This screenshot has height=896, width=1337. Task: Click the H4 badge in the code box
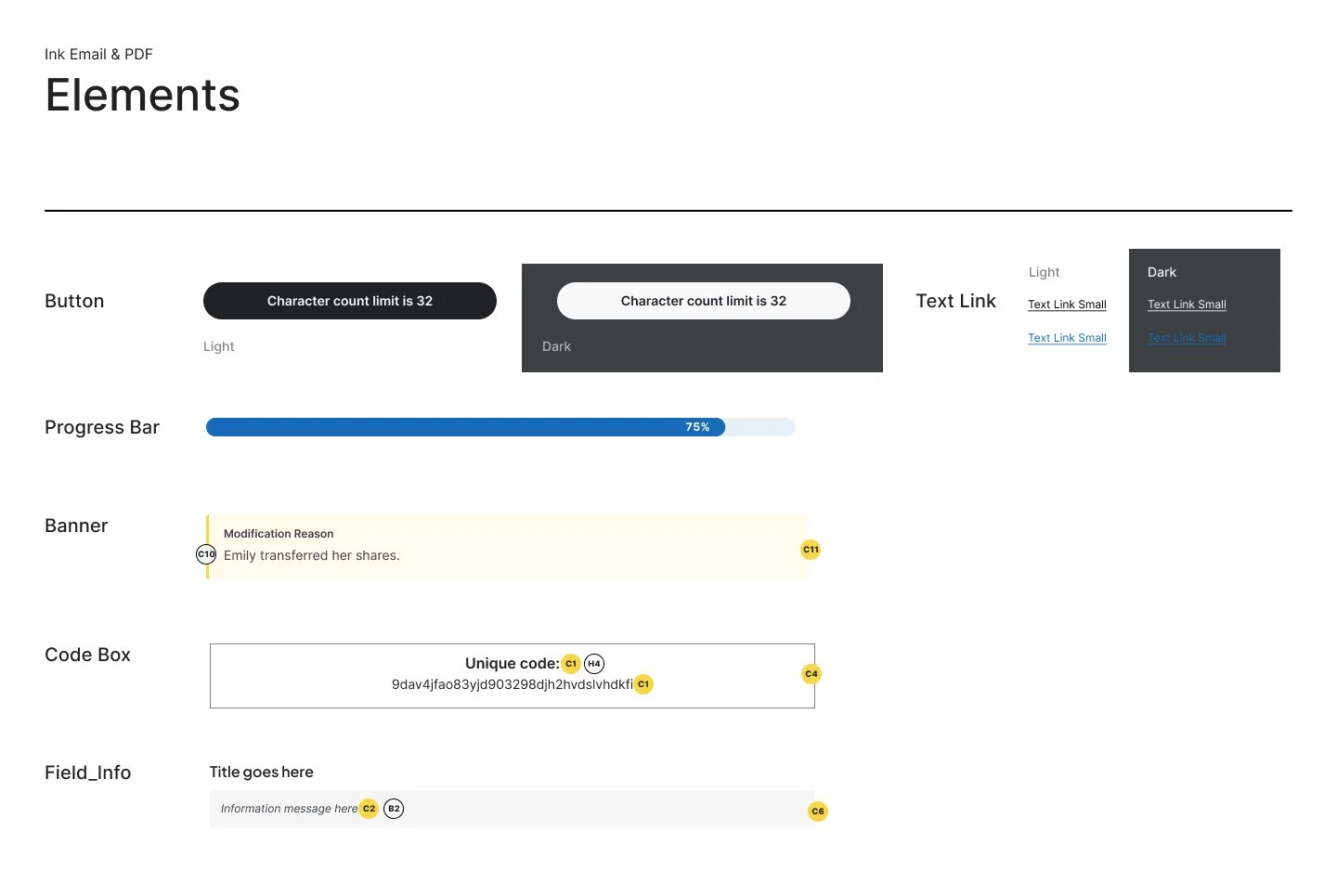(594, 664)
